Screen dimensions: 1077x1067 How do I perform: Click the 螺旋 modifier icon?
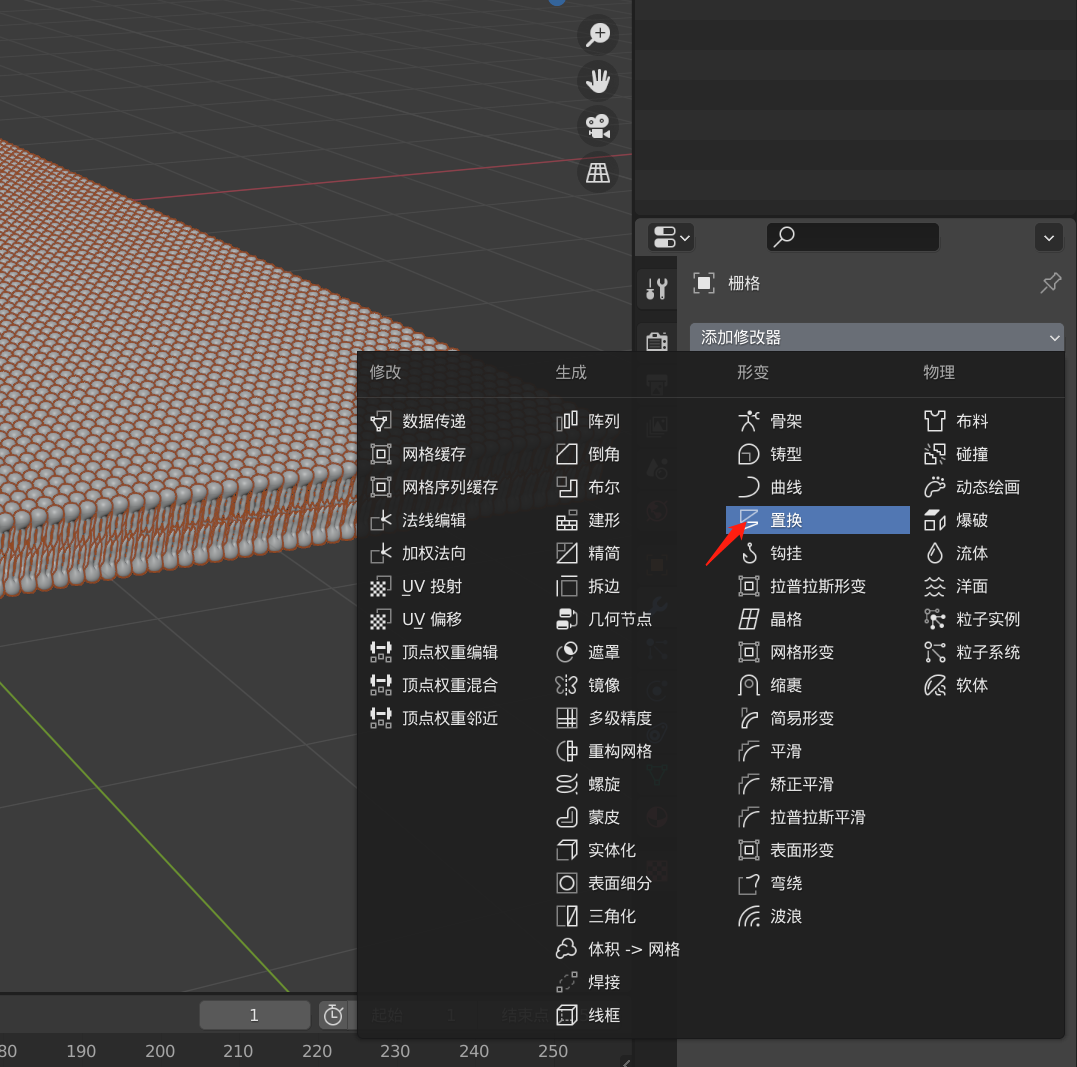coord(567,784)
